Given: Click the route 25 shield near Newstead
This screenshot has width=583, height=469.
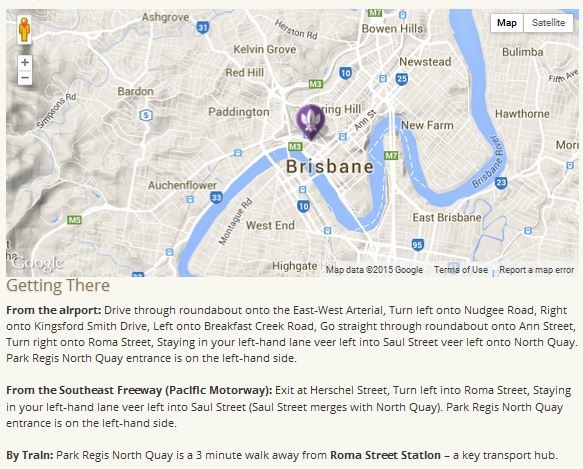Looking at the screenshot, I should pos(402,79).
